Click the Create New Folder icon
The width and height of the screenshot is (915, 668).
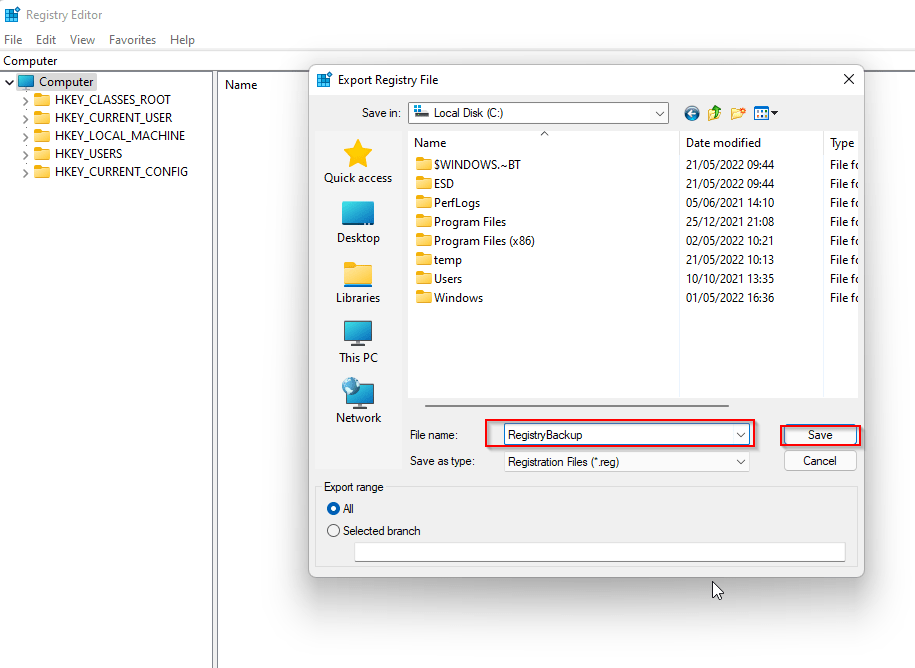coord(738,114)
